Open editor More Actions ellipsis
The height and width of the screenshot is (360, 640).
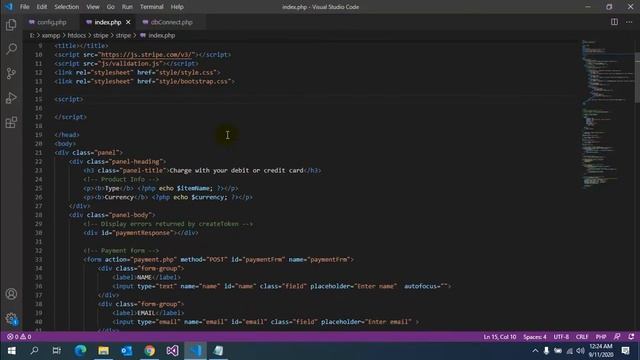coord(629,22)
